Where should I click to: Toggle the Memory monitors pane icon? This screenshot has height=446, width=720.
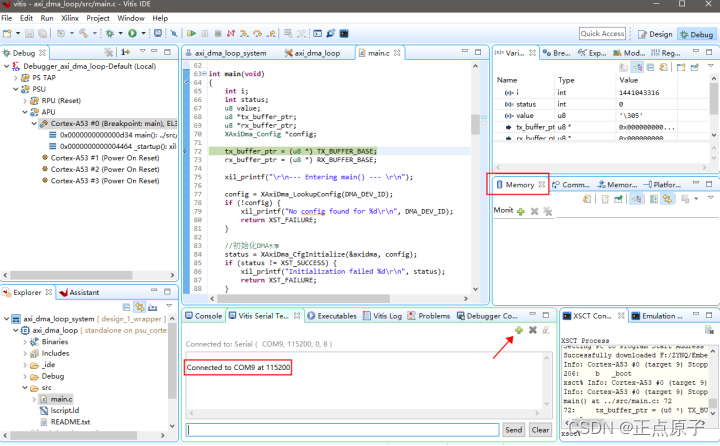click(x=636, y=199)
